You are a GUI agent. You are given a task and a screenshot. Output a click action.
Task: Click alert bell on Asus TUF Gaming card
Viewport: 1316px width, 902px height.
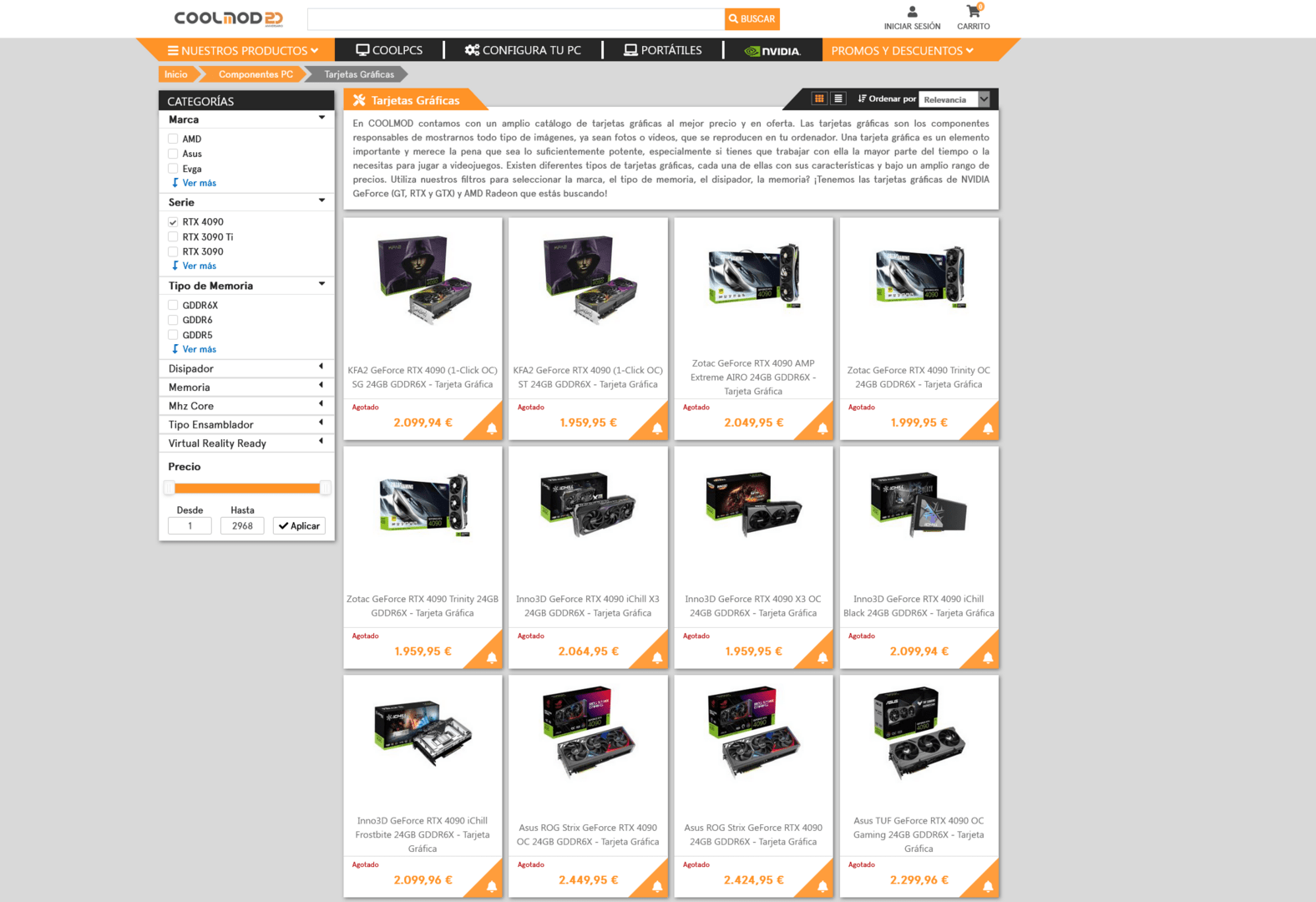988,886
